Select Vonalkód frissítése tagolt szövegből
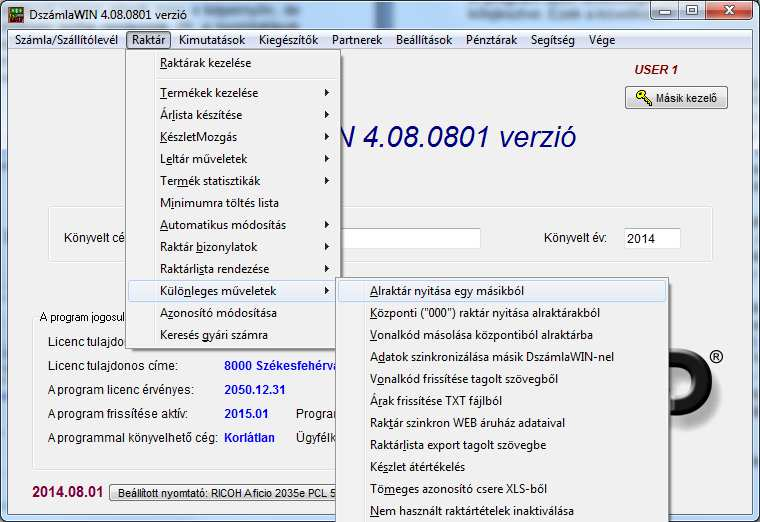This screenshot has width=760, height=522. pos(502,379)
